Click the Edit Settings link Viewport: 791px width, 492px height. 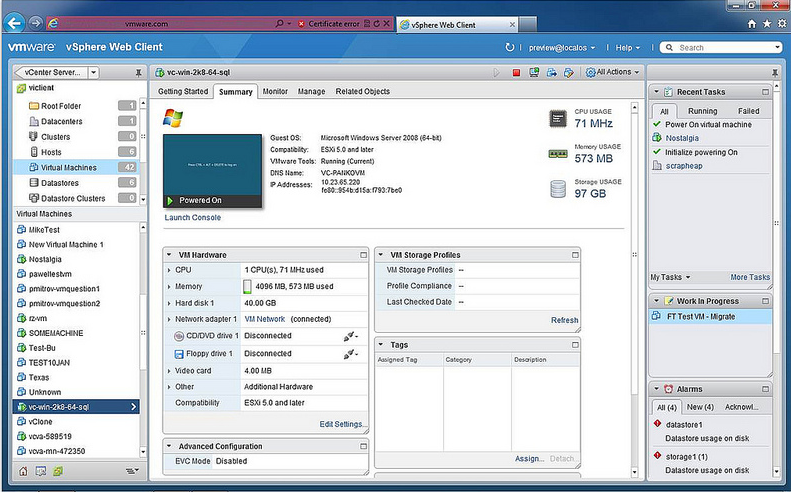(343, 424)
